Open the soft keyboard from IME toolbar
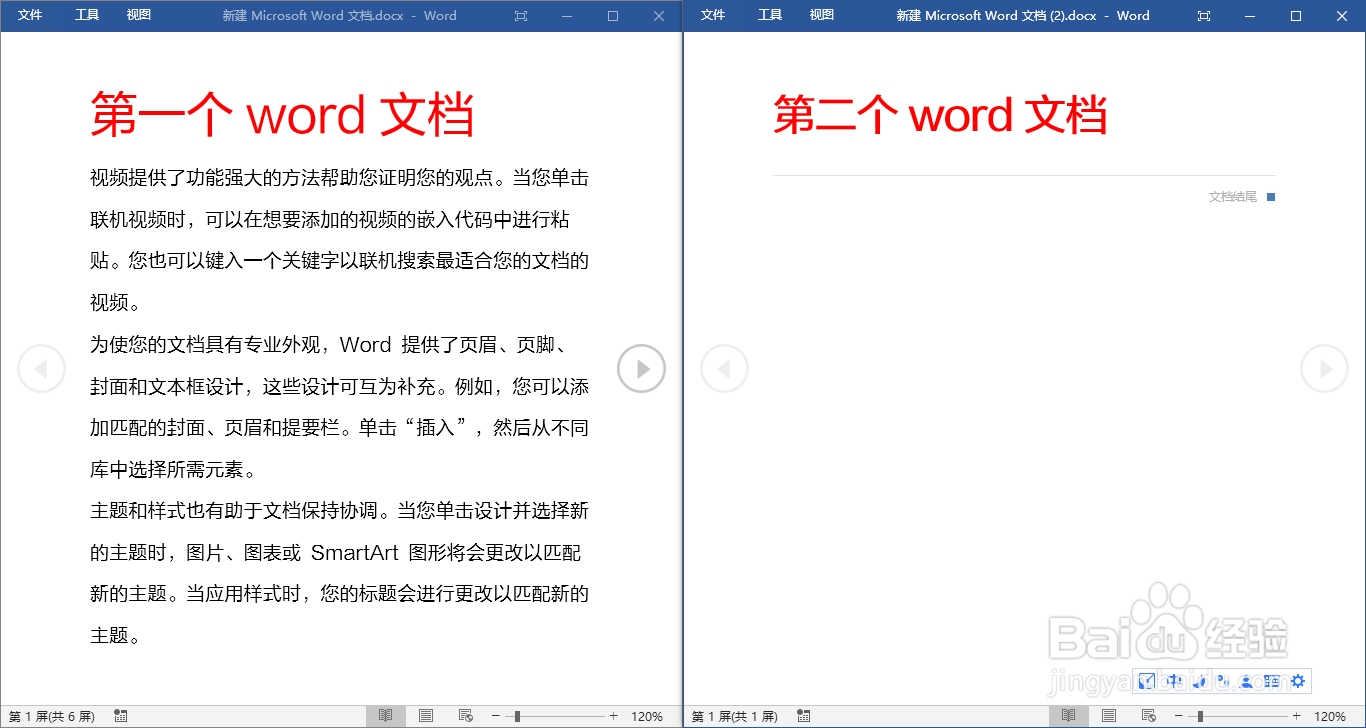Image resolution: width=1366 pixels, height=728 pixels. [1271, 681]
